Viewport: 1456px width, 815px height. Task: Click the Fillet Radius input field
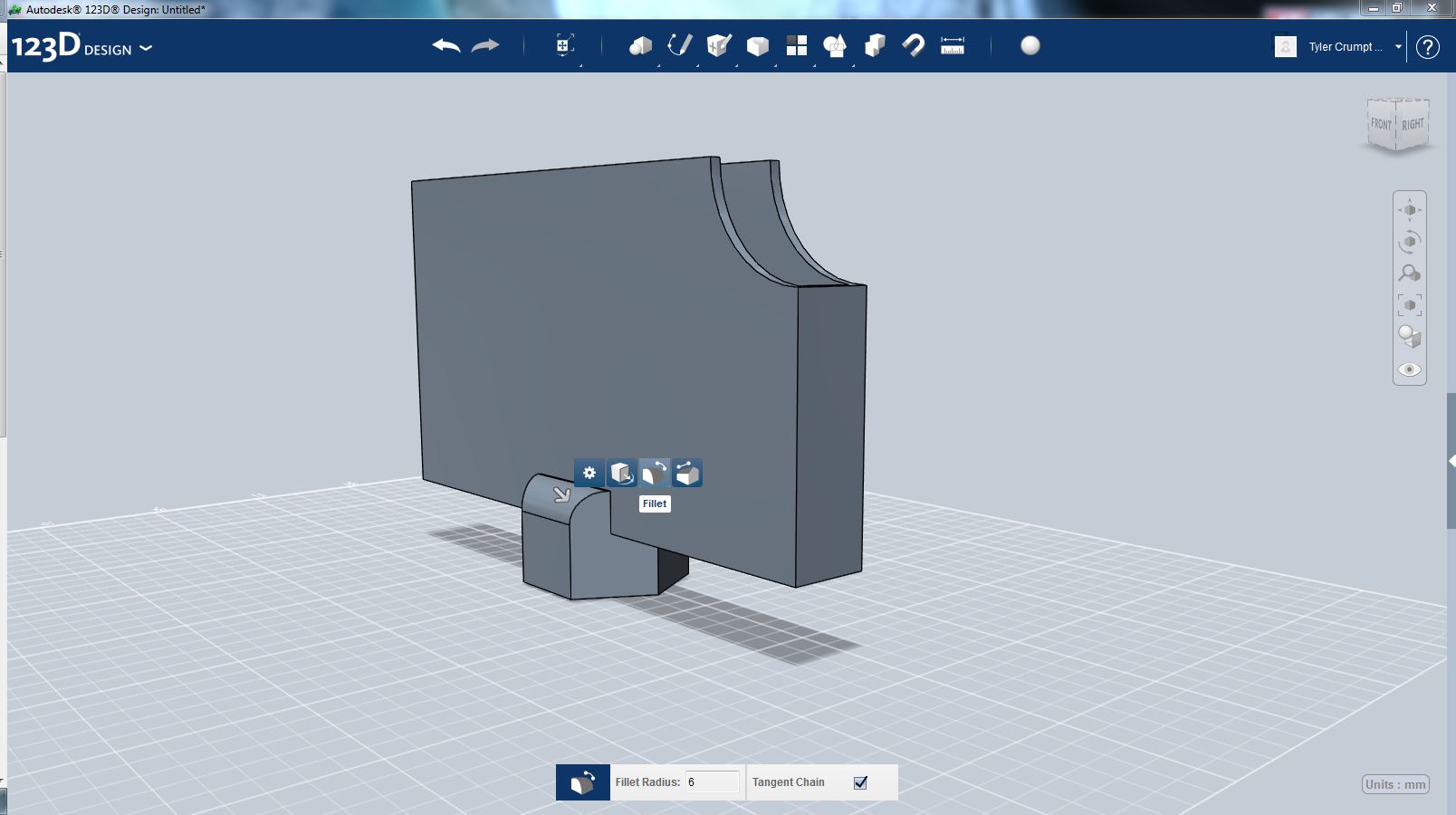[713, 782]
